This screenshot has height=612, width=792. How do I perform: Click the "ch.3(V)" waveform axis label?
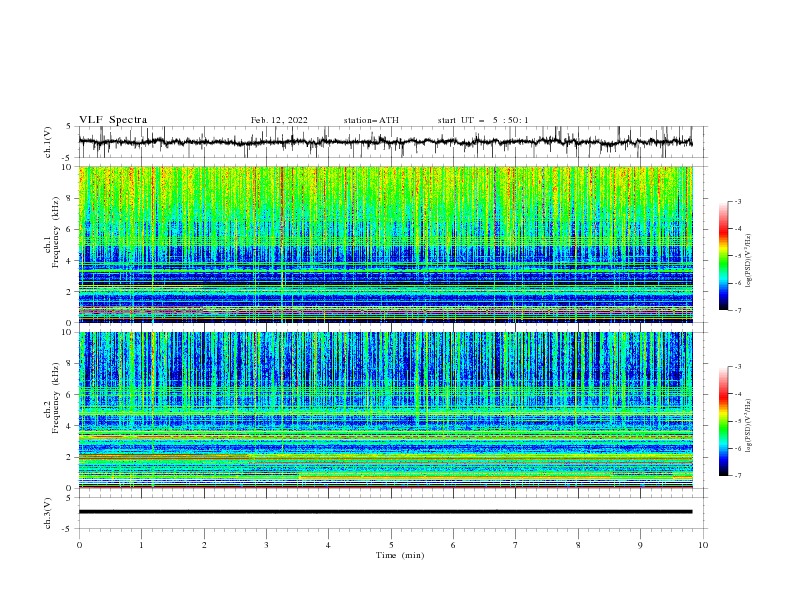point(48,513)
